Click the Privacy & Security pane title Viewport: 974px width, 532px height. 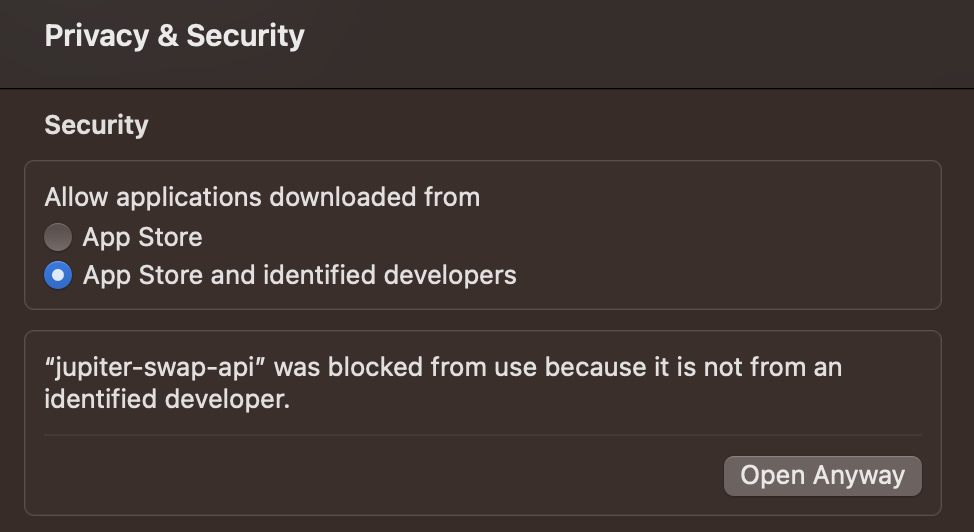pos(174,36)
